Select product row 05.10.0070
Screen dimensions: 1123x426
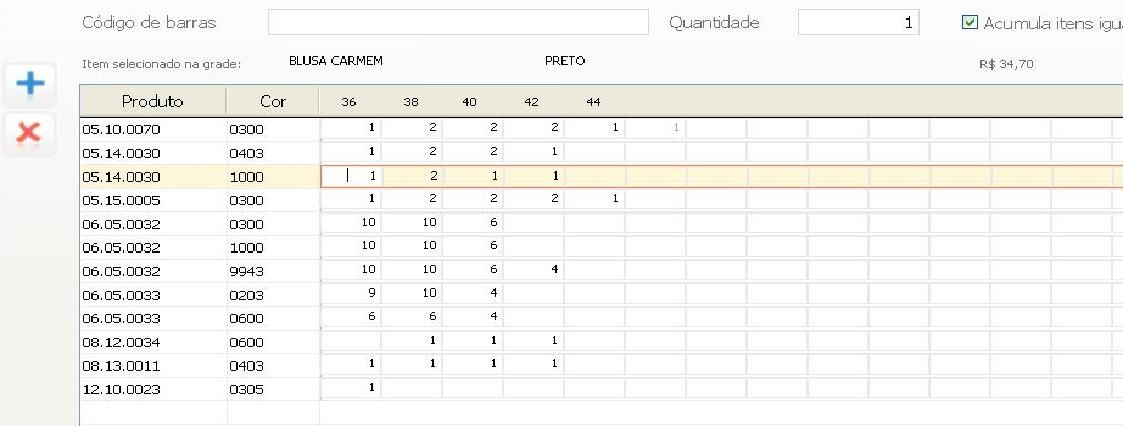[152, 129]
